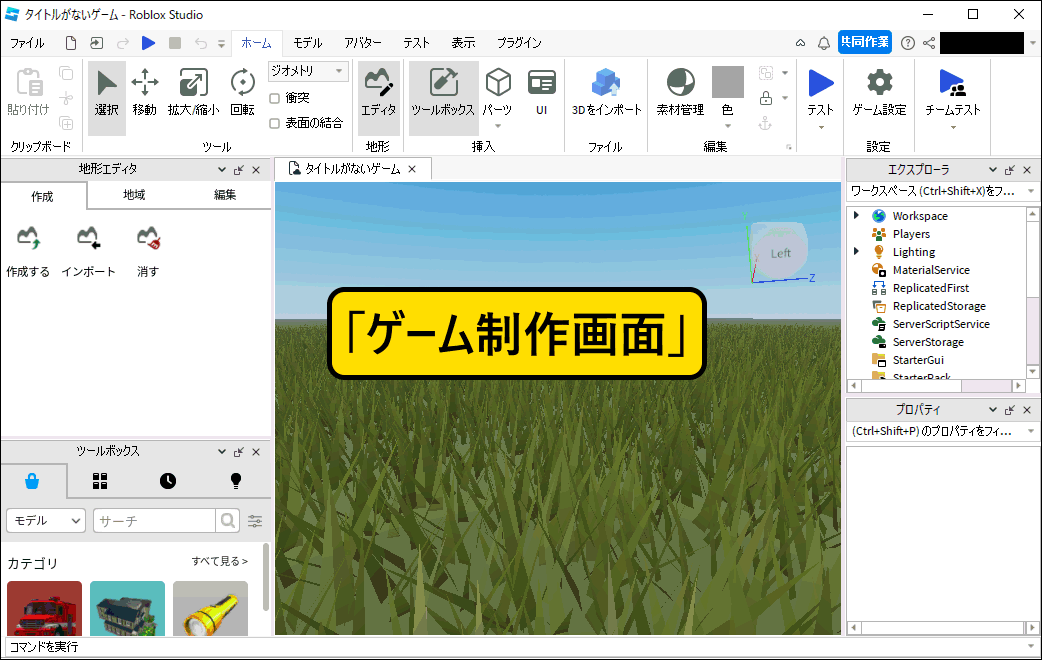
Task: Open the パーツ dropdown arrow
Action: (498, 126)
